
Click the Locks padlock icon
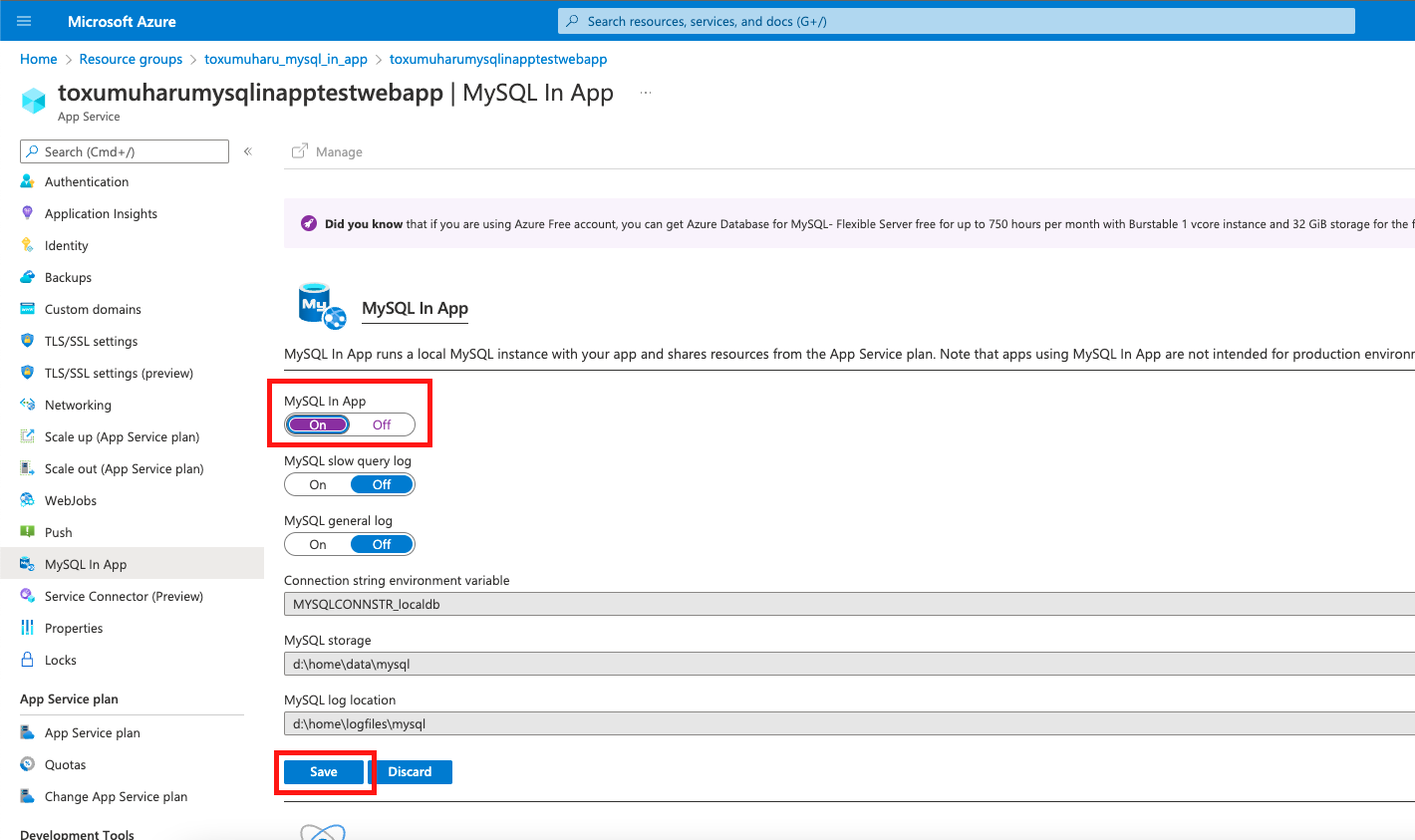27,659
